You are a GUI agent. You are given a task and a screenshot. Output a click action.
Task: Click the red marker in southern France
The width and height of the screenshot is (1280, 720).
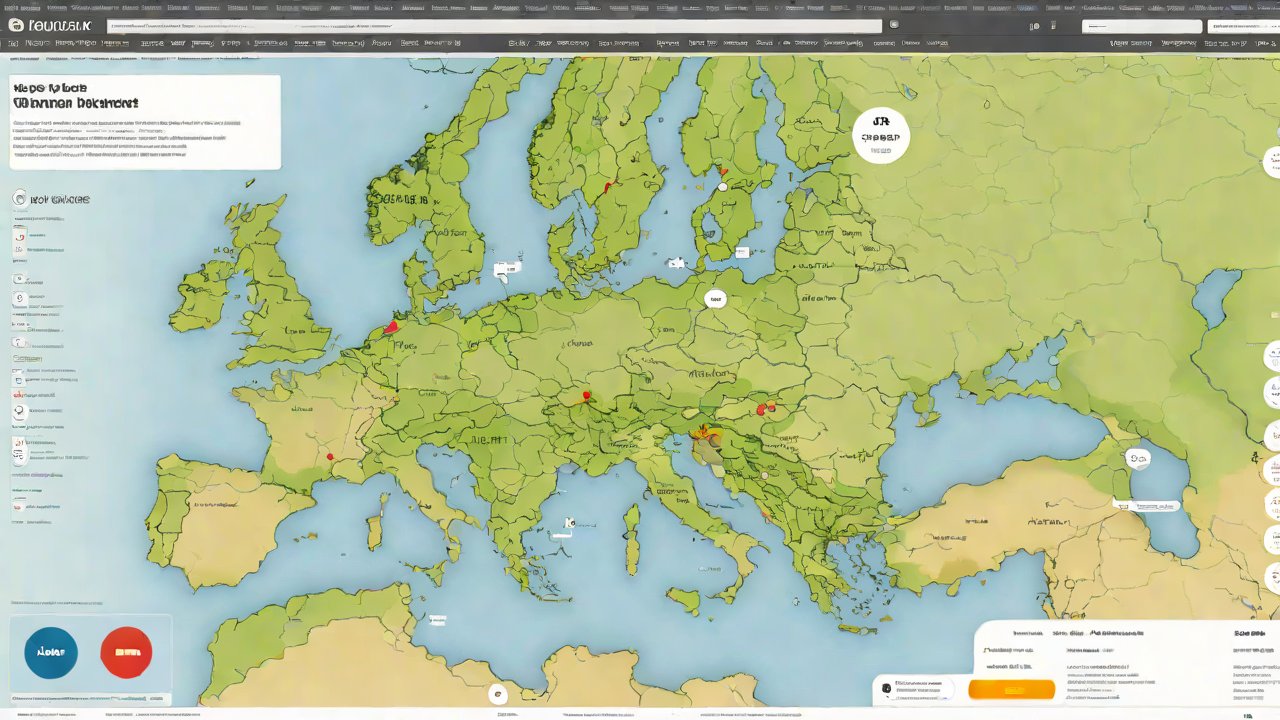click(329, 457)
